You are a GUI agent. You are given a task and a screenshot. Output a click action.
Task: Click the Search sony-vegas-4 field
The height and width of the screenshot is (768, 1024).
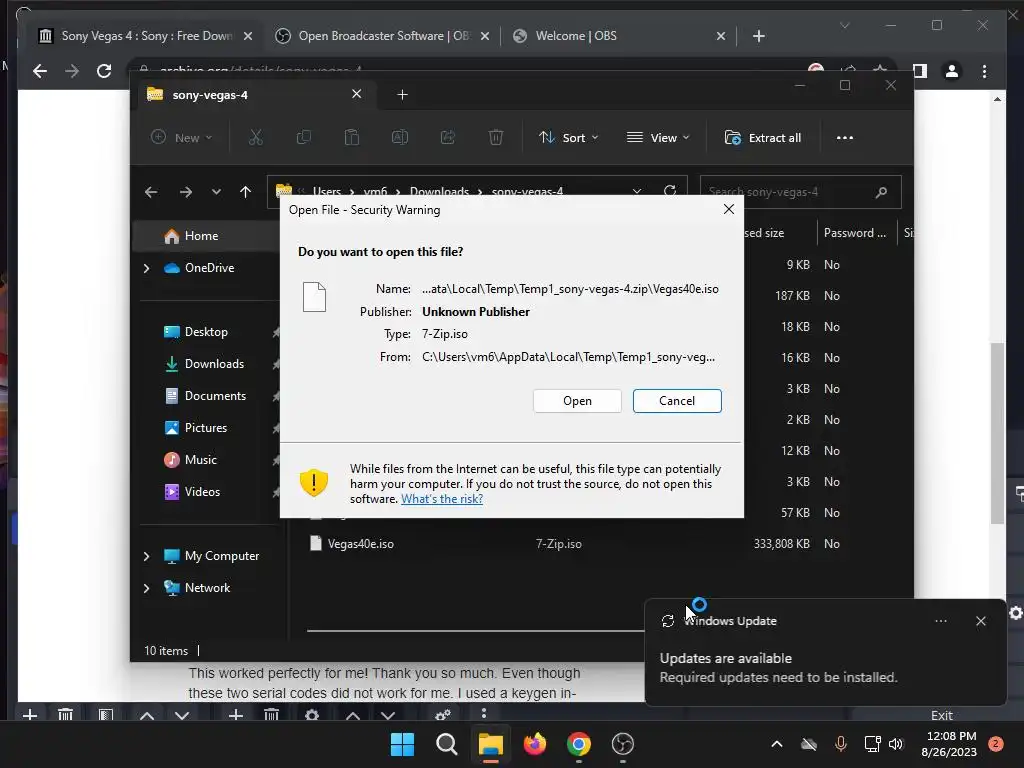pyautogui.click(x=801, y=192)
